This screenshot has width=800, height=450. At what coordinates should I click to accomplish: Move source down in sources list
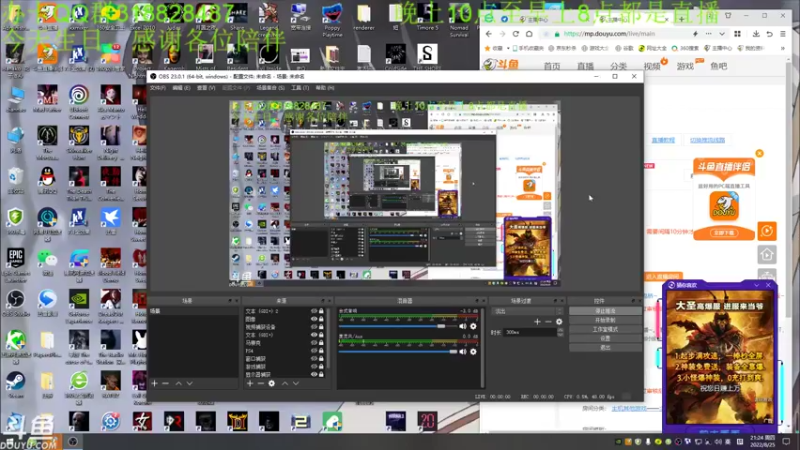296,383
